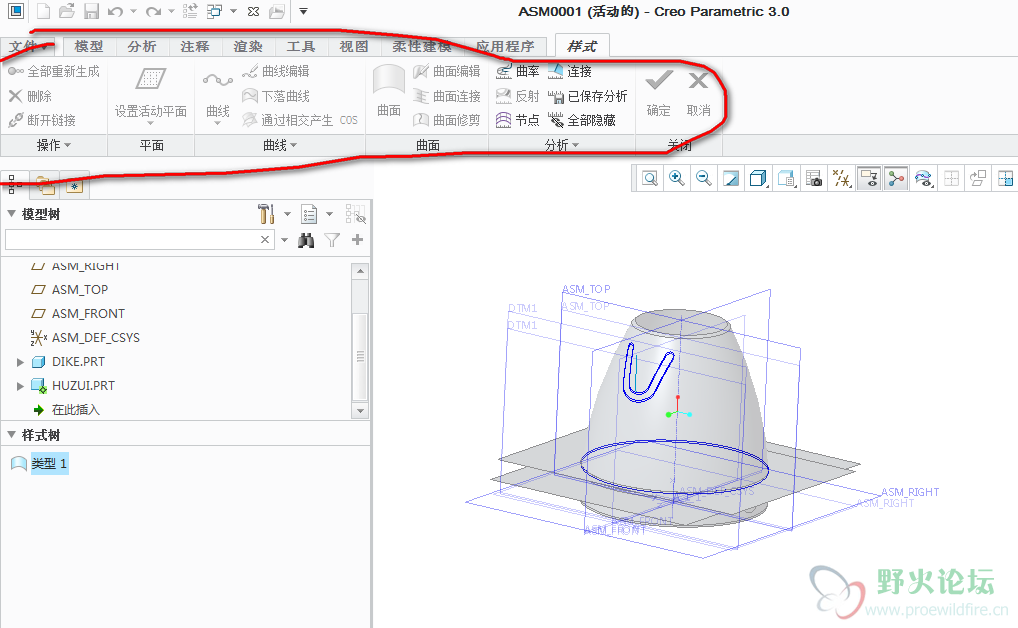Viewport: 1018px width, 628px height.
Task: Open the Undo history dropdown arrow
Action: point(133,11)
